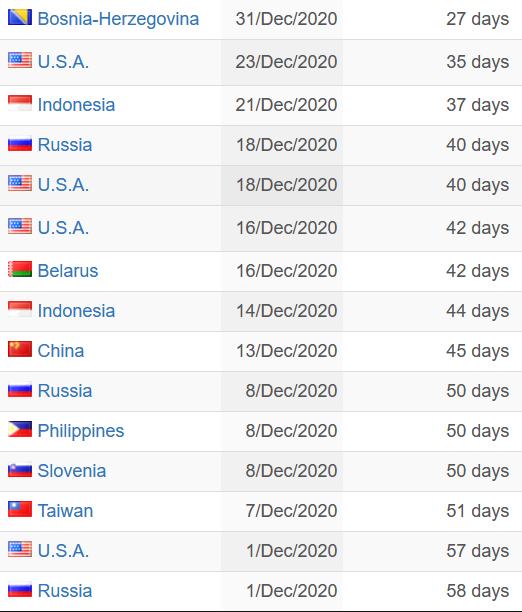Select the 13/Dec/2020 date cell
Screen dimensions: 522x612
tap(282, 351)
